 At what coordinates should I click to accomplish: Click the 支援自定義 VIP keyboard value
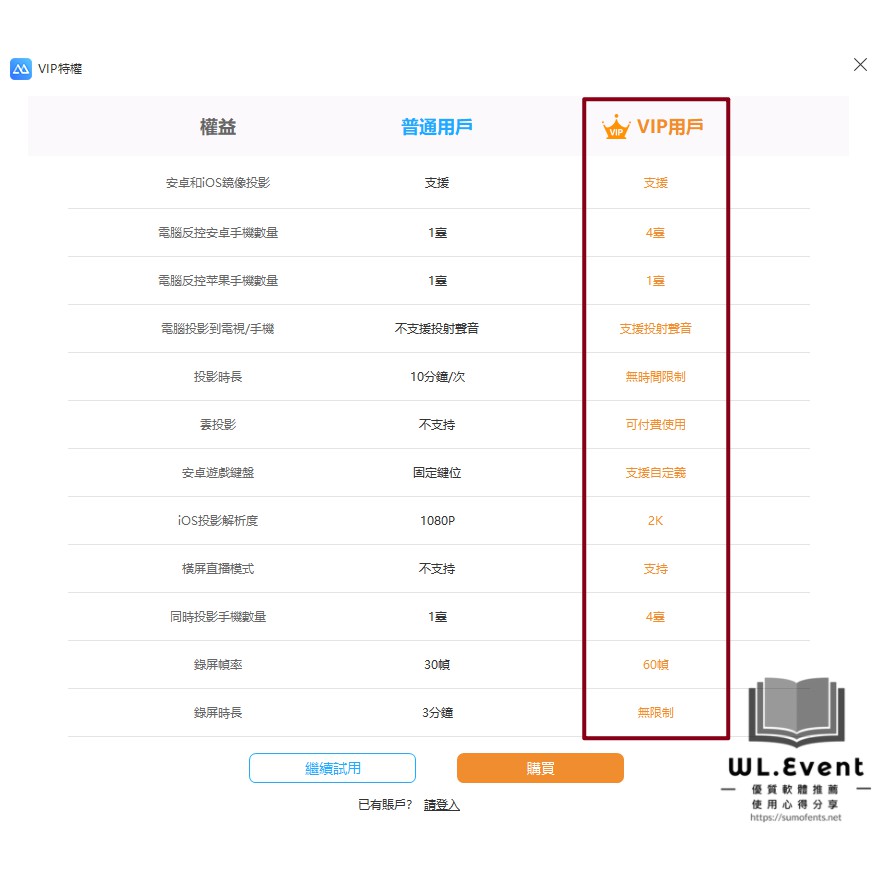655,473
